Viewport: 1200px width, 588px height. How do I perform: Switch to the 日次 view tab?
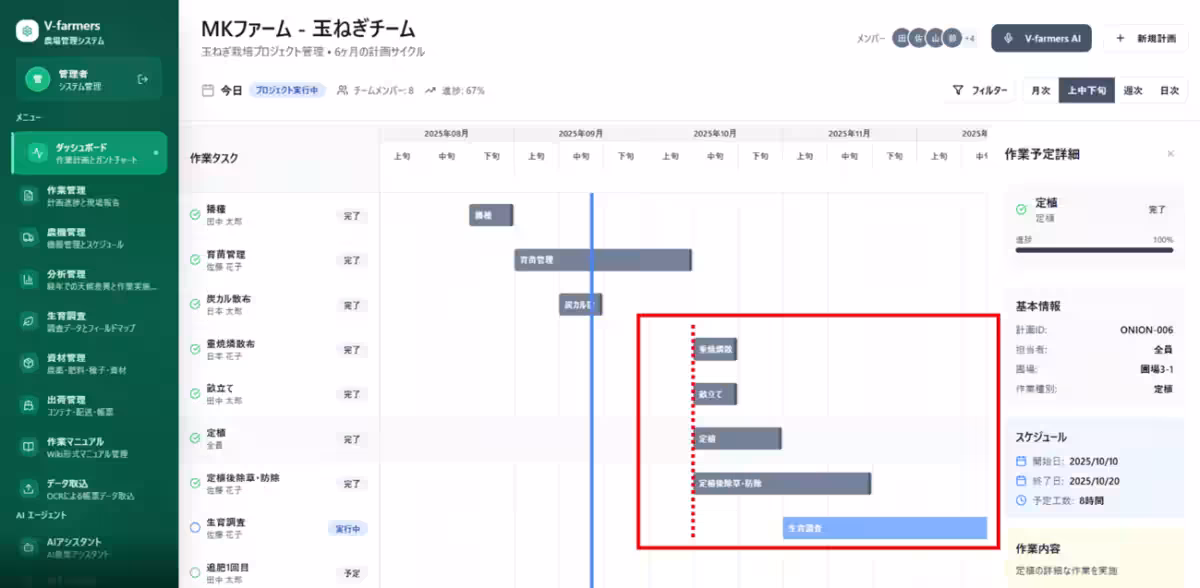point(1170,90)
